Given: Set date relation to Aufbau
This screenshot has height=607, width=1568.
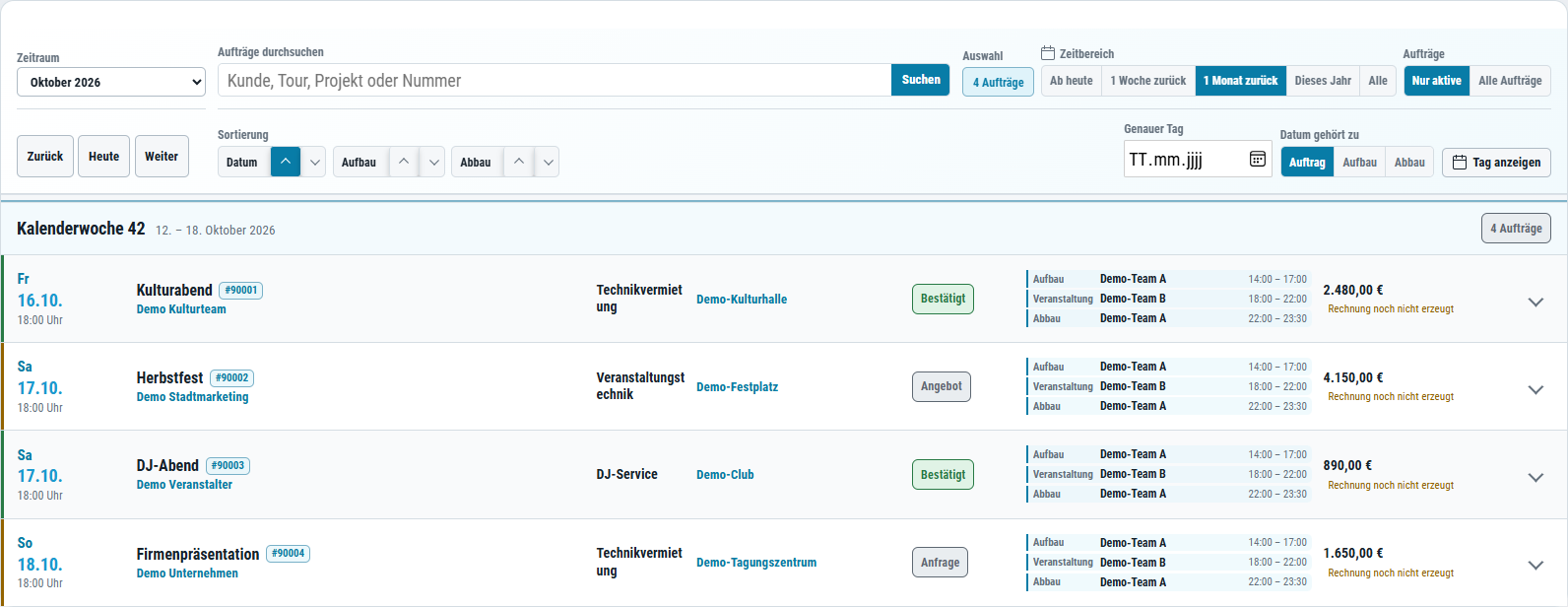Looking at the screenshot, I should point(1360,163).
